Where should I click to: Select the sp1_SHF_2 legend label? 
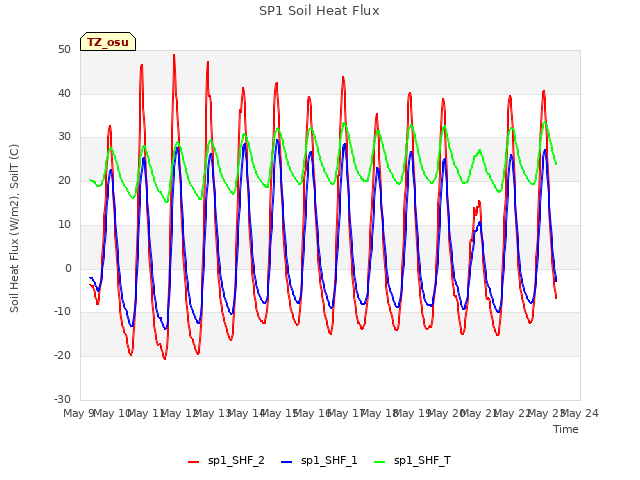click(x=236, y=460)
